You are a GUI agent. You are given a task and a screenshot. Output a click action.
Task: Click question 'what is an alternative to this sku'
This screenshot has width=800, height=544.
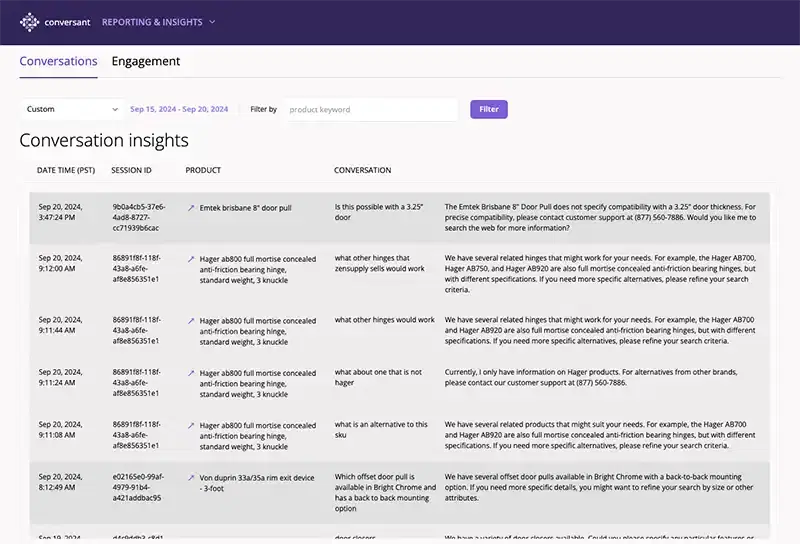(381, 430)
